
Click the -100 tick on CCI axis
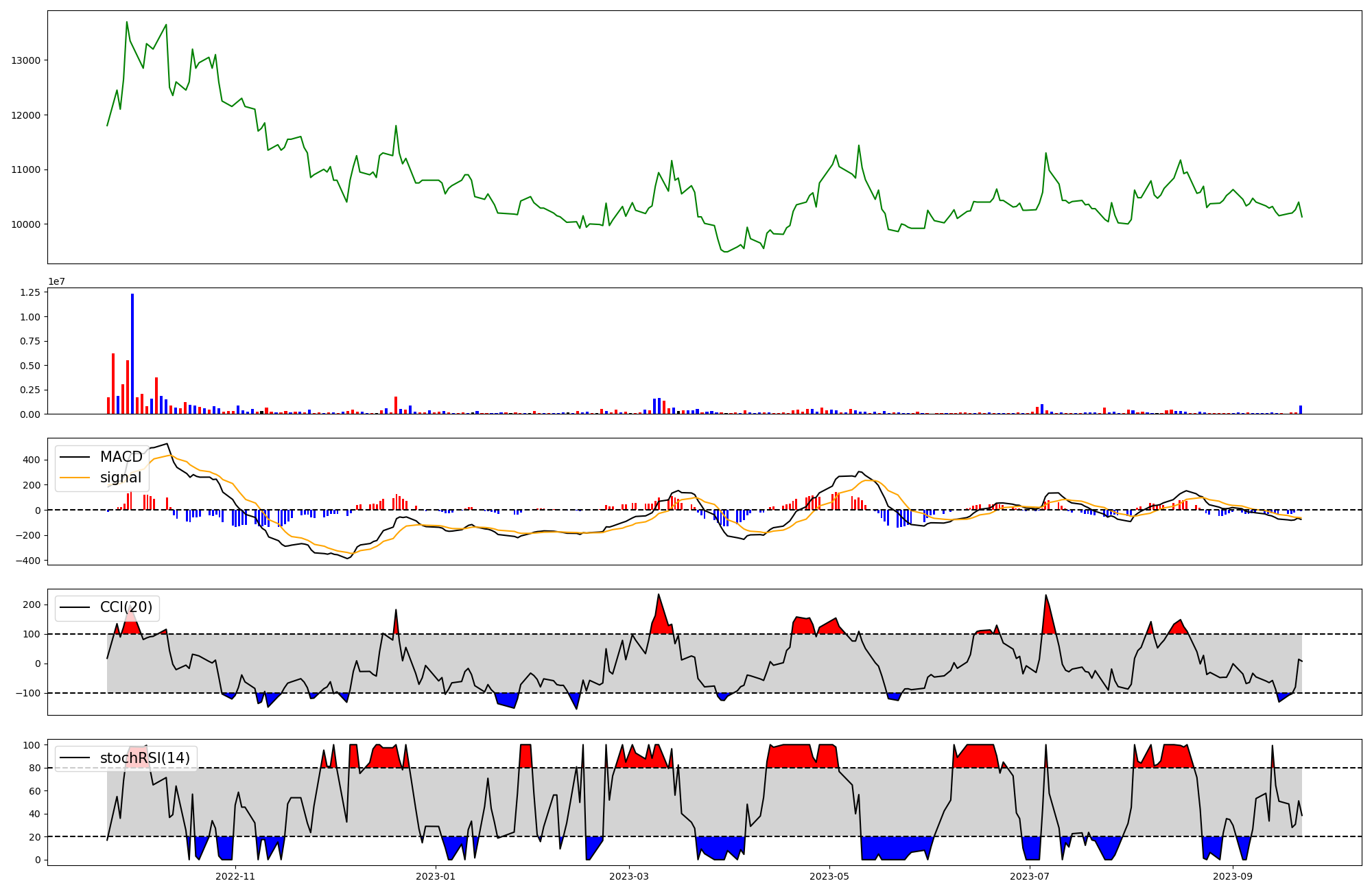point(29,693)
